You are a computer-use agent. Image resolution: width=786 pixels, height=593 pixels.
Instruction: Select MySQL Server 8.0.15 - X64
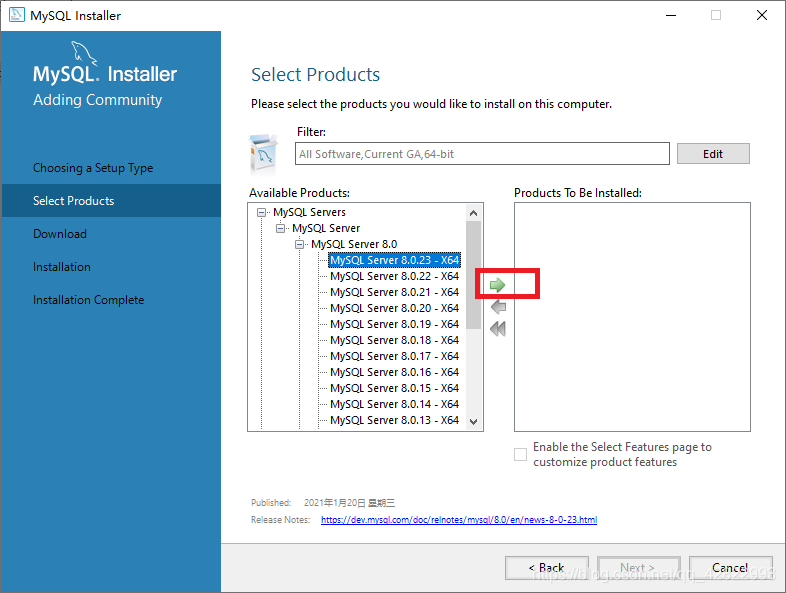(x=395, y=388)
